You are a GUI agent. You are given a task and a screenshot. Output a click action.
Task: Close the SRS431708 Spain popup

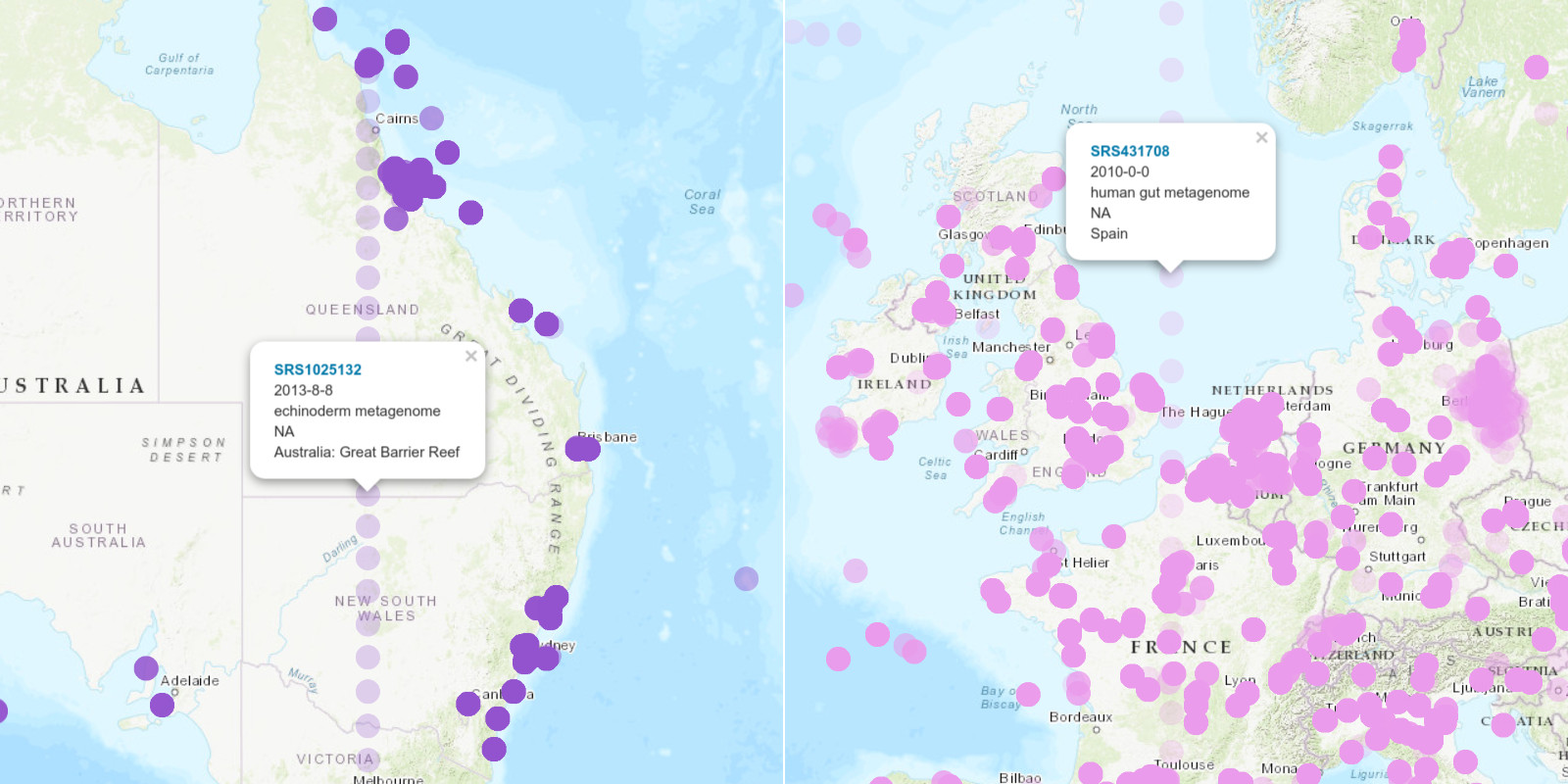1262,137
